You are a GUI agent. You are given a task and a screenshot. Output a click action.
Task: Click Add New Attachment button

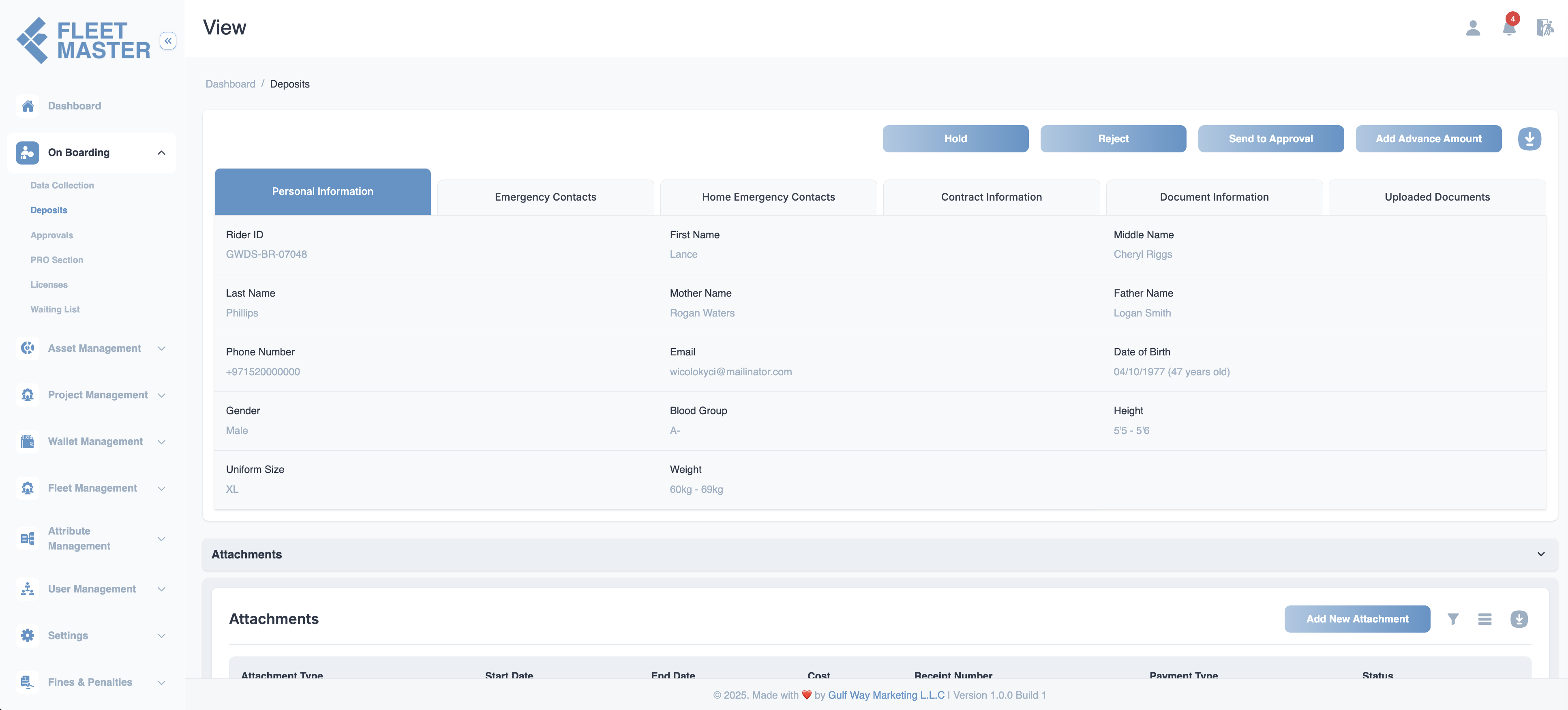click(x=1357, y=619)
